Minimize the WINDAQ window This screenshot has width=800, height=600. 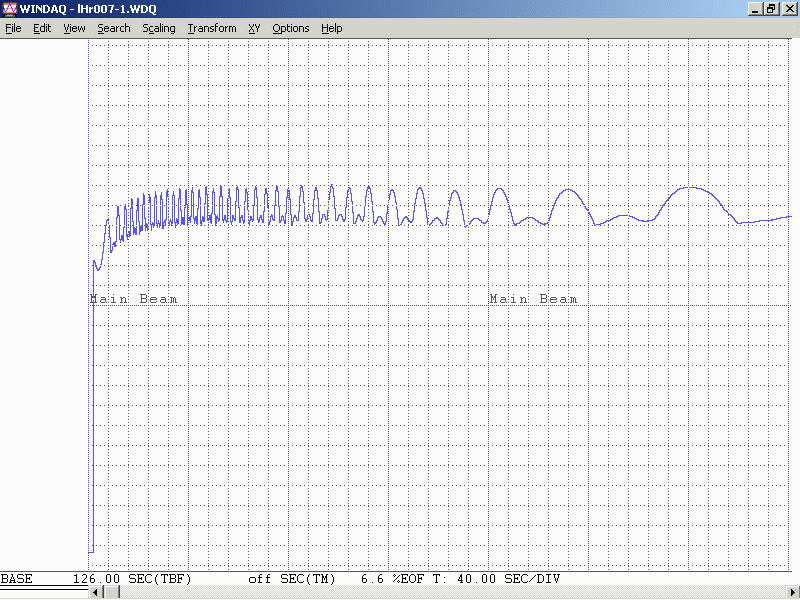755,8
